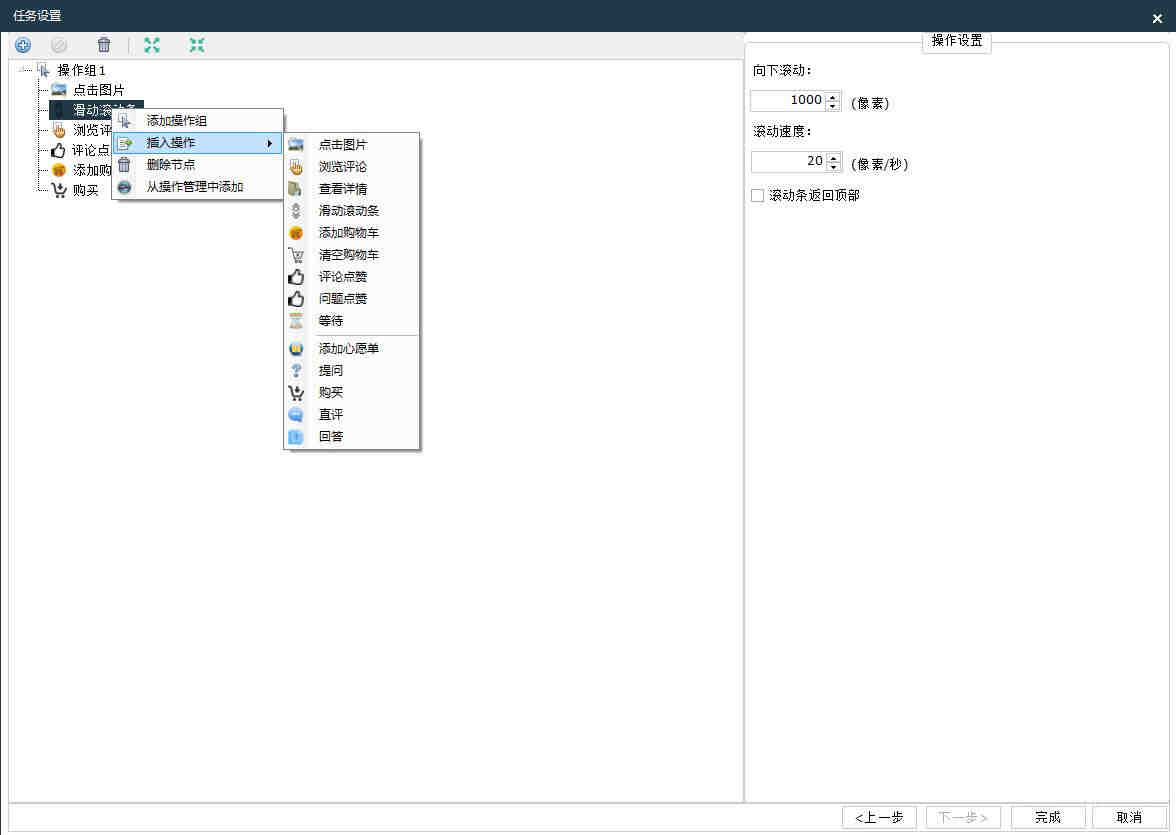Increase 滚动速度 with the up arrow

(x=833, y=158)
